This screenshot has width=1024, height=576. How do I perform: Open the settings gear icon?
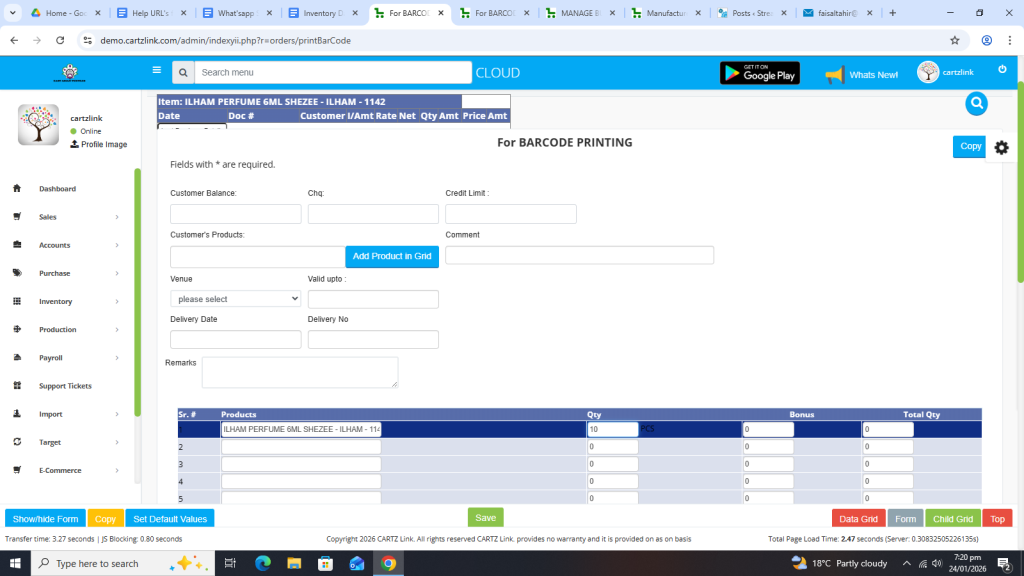[1001, 147]
